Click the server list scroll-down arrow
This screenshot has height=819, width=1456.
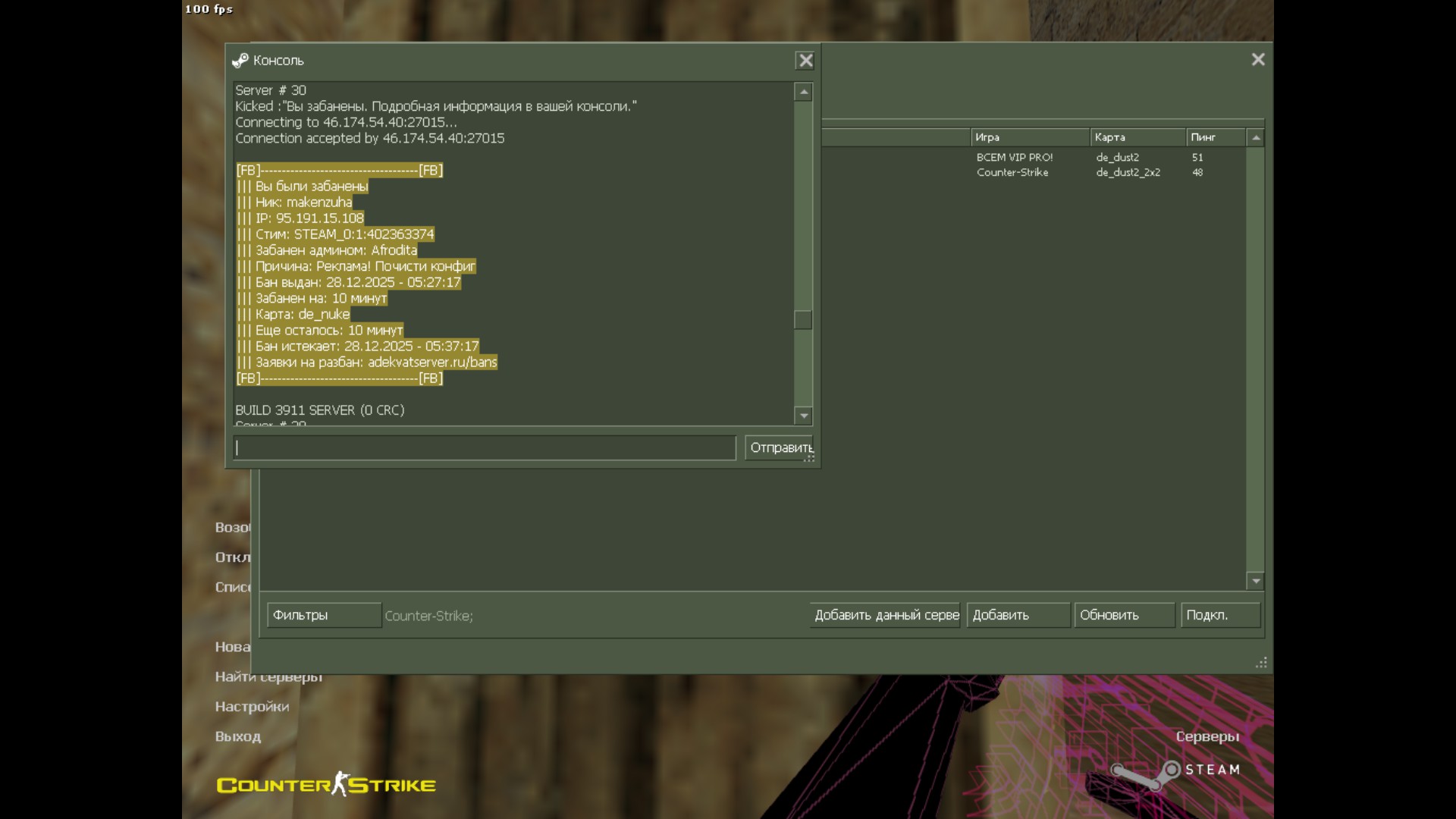tap(1256, 582)
